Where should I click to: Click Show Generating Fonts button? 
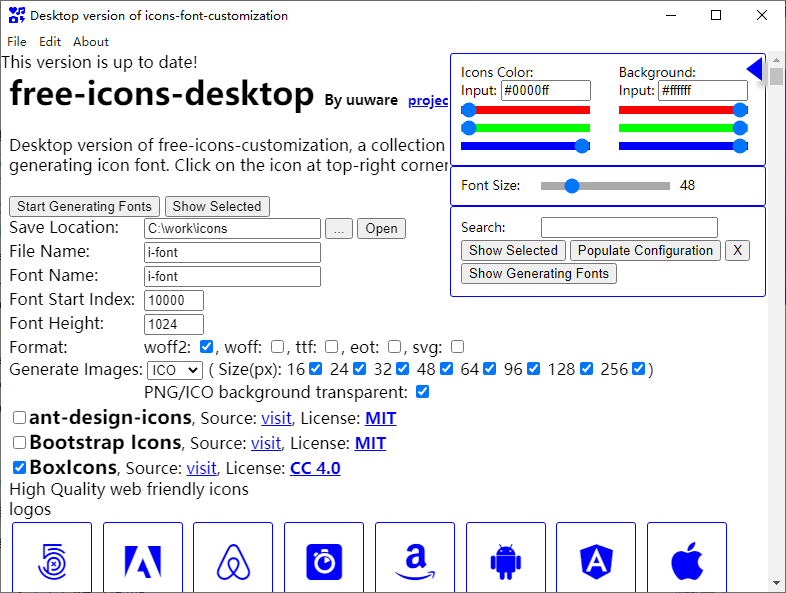pyautogui.click(x=539, y=273)
